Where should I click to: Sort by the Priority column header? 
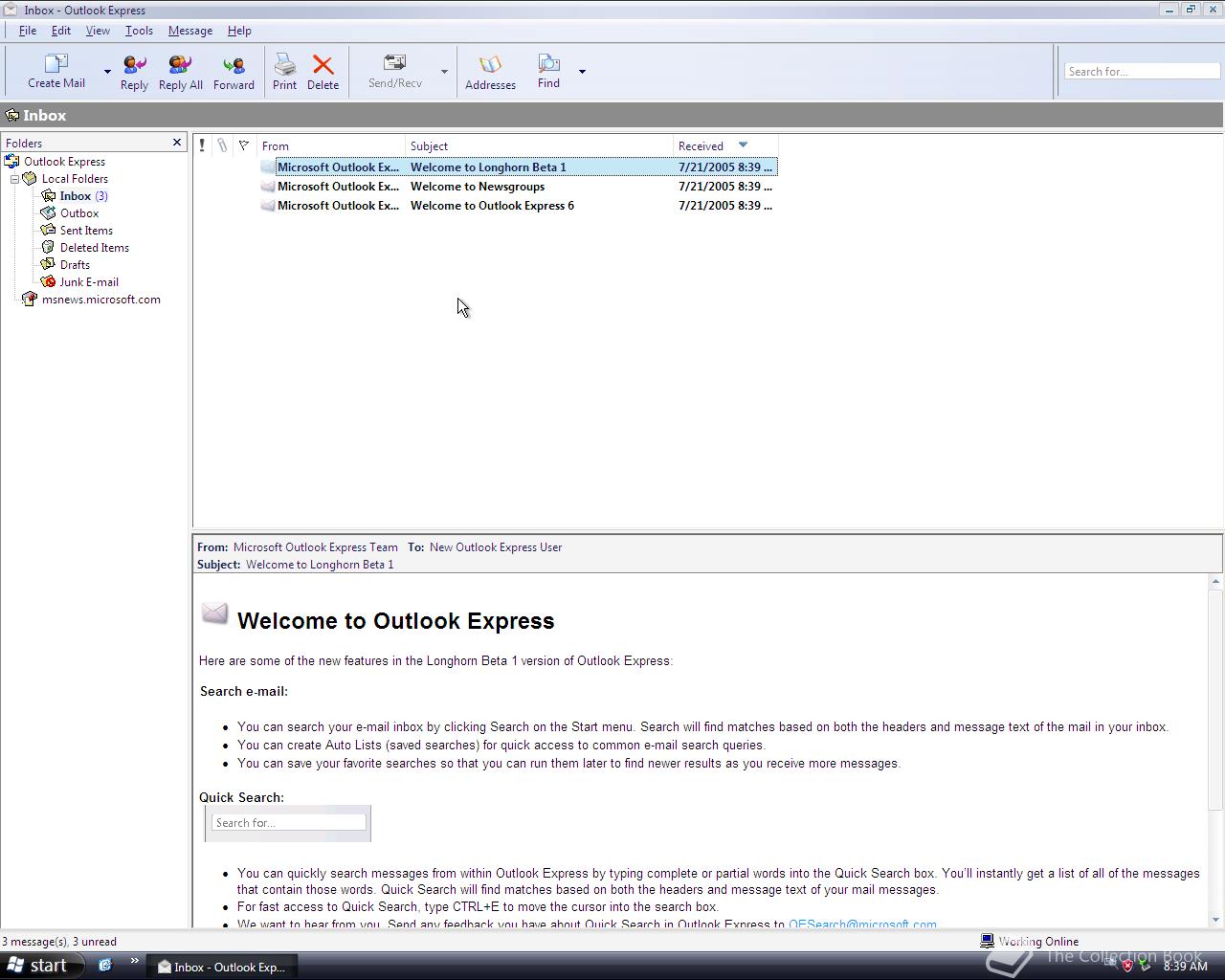pyautogui.click(x=202, y=145)
